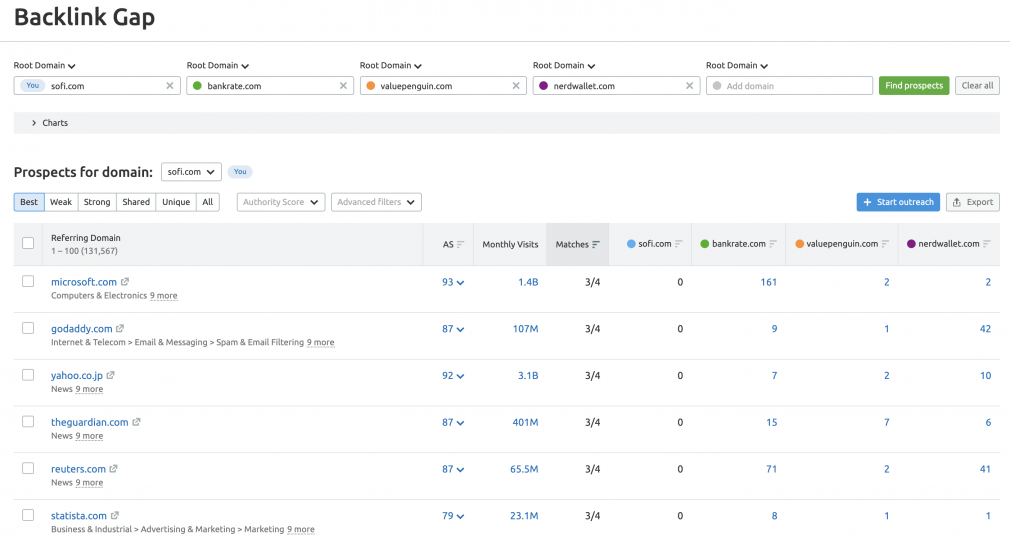Open Root Domain dropdown above bankrate.com
The image size is (1010, 543).
[218, 66]
